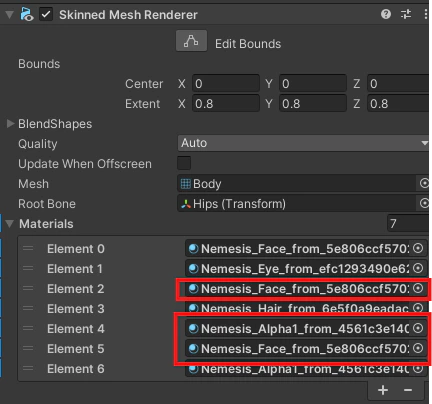Edit the Center X value field

click(226, 83)
